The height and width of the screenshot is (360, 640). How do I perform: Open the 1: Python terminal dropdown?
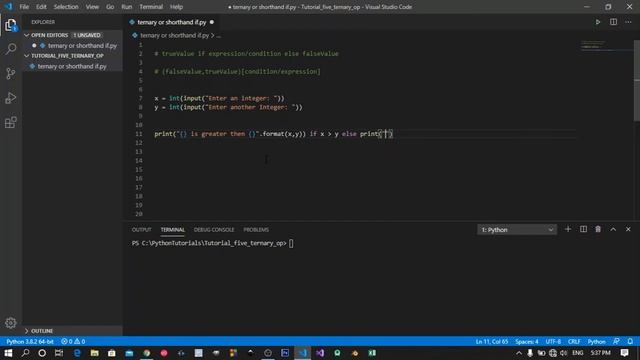(x=517, y=230)
